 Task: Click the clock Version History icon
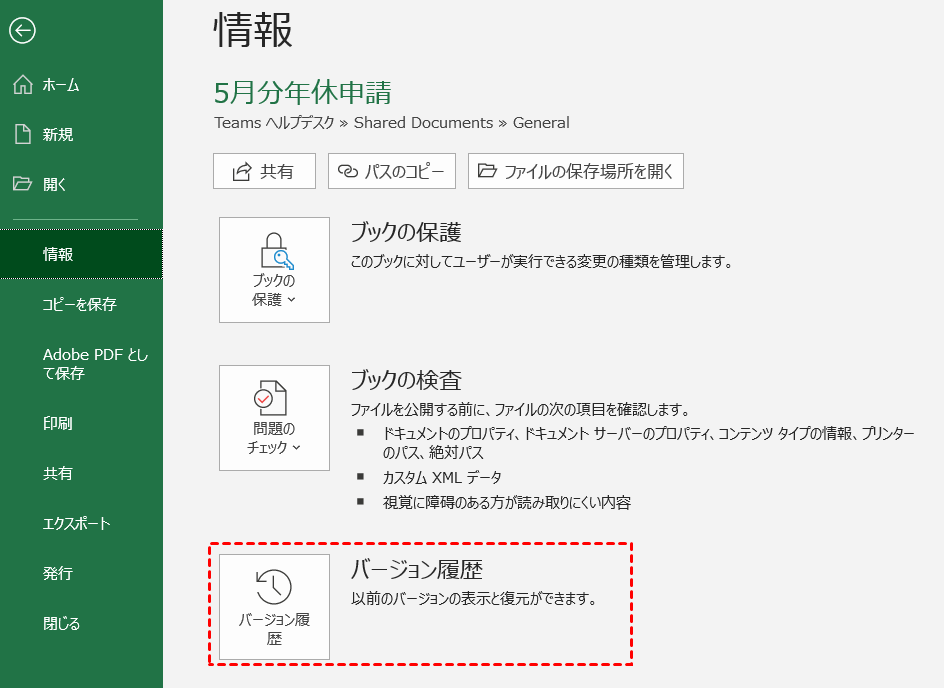[273, 587]
